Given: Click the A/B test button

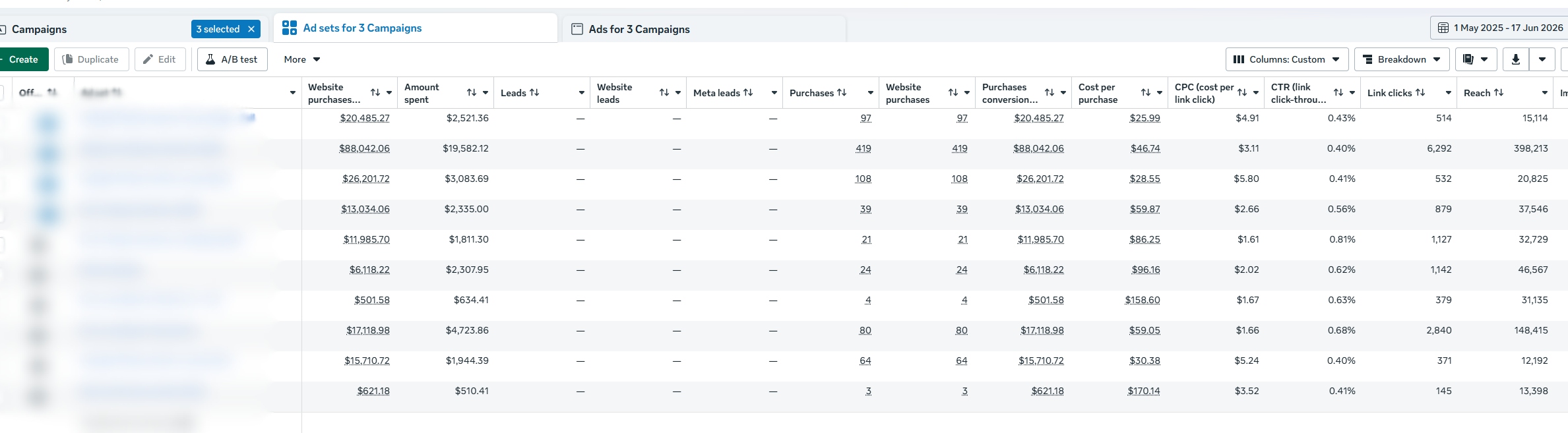Looking at the screenshot, I should click(232, 59).
